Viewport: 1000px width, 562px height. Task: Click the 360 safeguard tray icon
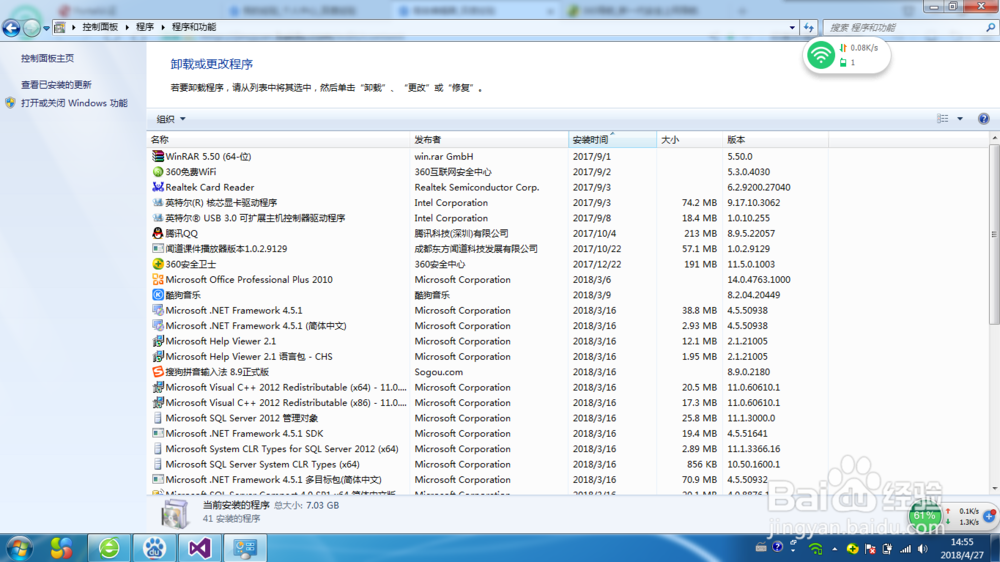(853, 549)
